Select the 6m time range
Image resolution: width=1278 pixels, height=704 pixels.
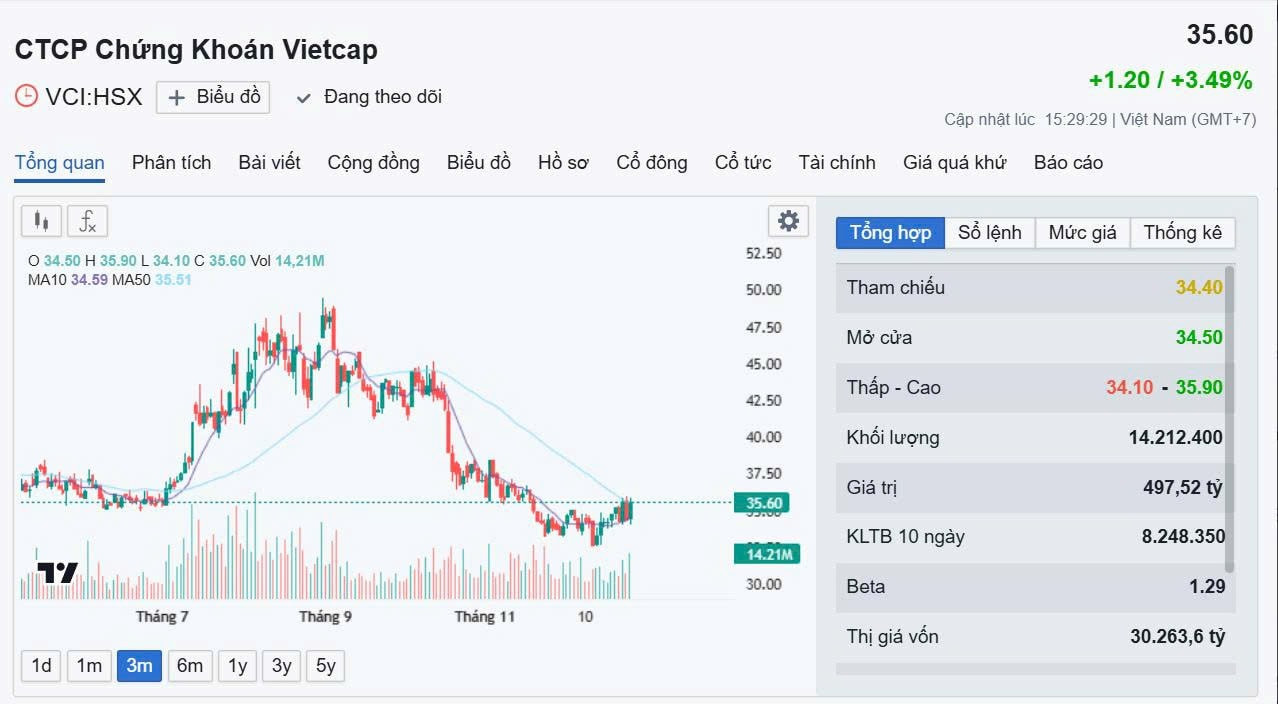point(190,666)
